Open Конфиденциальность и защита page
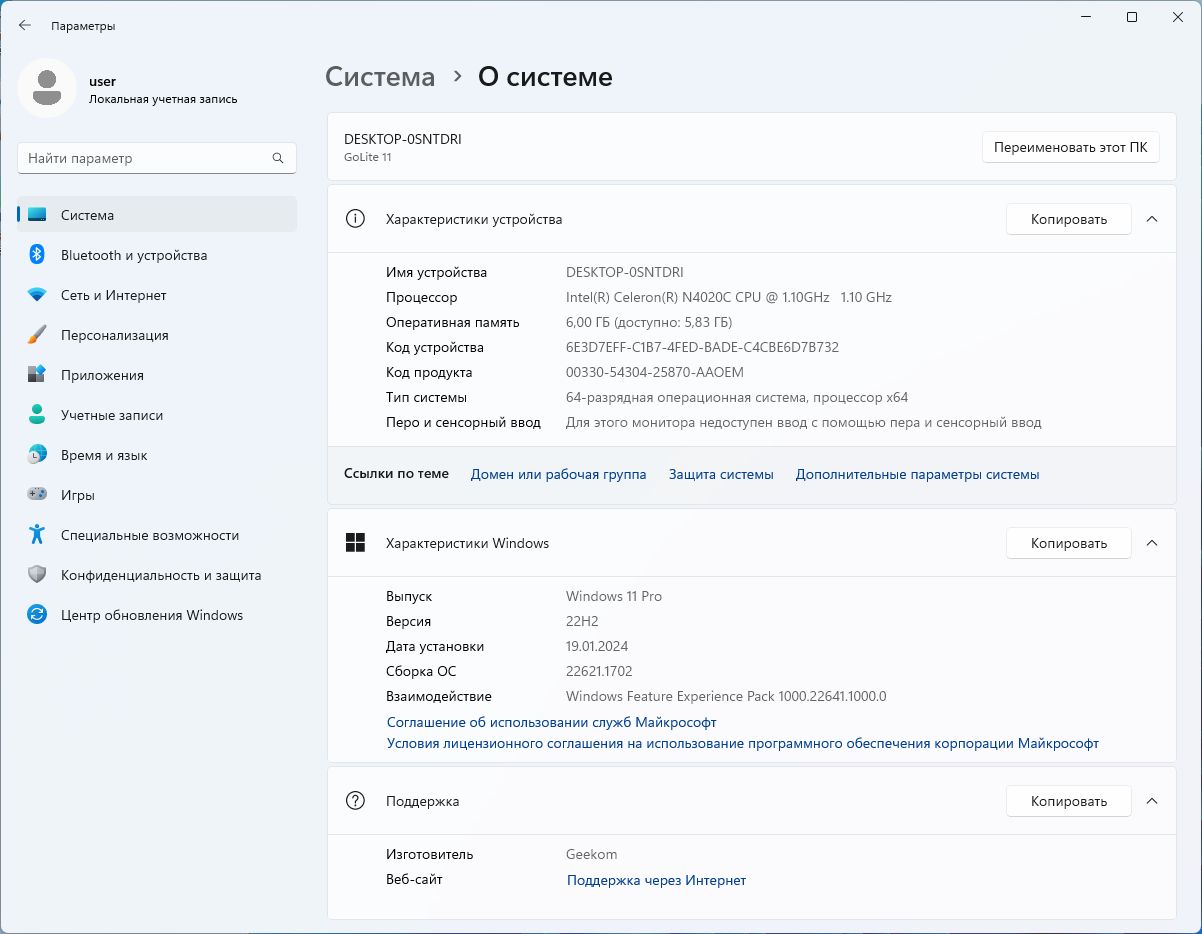Image resolution: width=1202 pixels, height=934 pixels. 157,575
